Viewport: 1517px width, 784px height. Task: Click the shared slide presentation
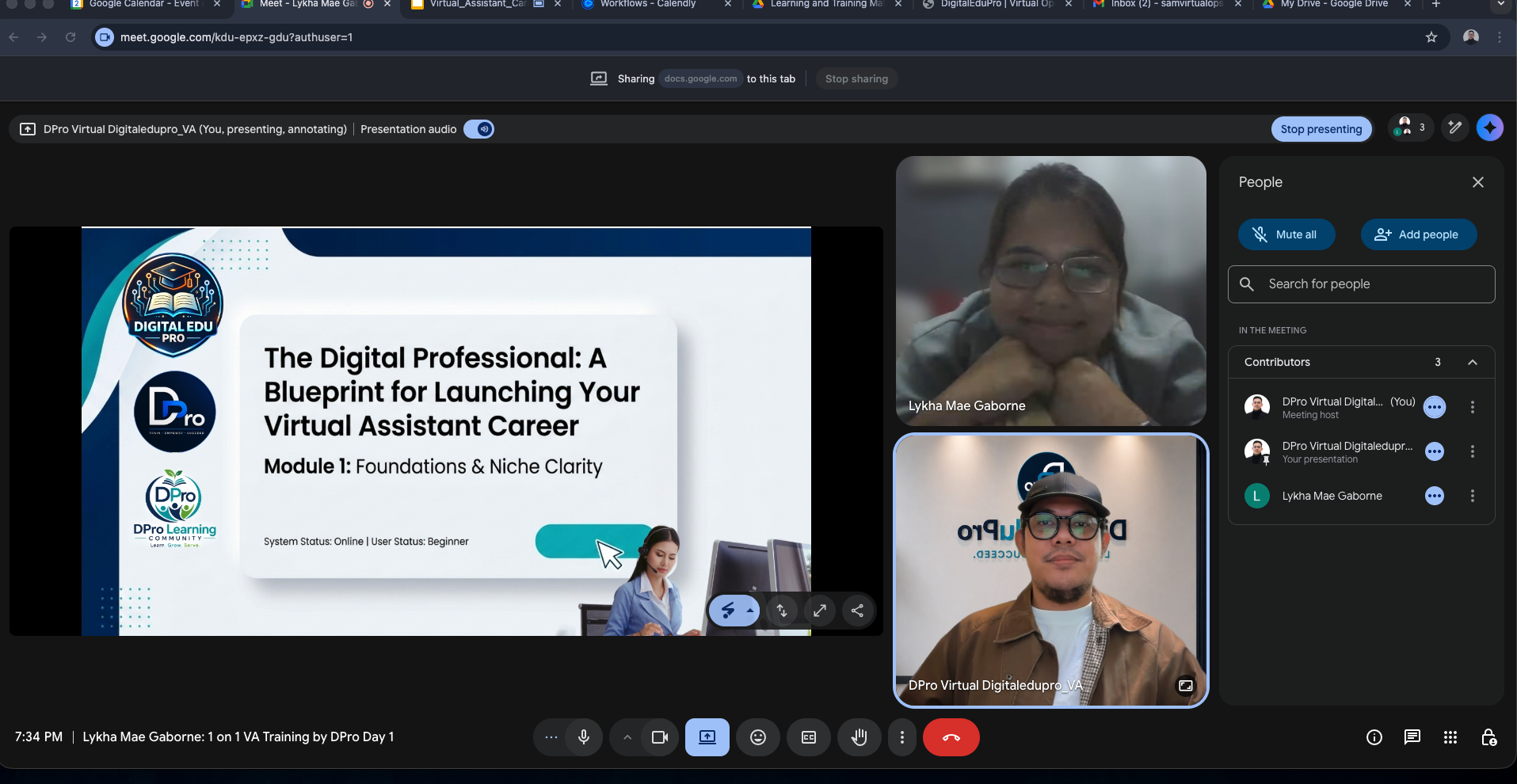[x=446, y=432]
